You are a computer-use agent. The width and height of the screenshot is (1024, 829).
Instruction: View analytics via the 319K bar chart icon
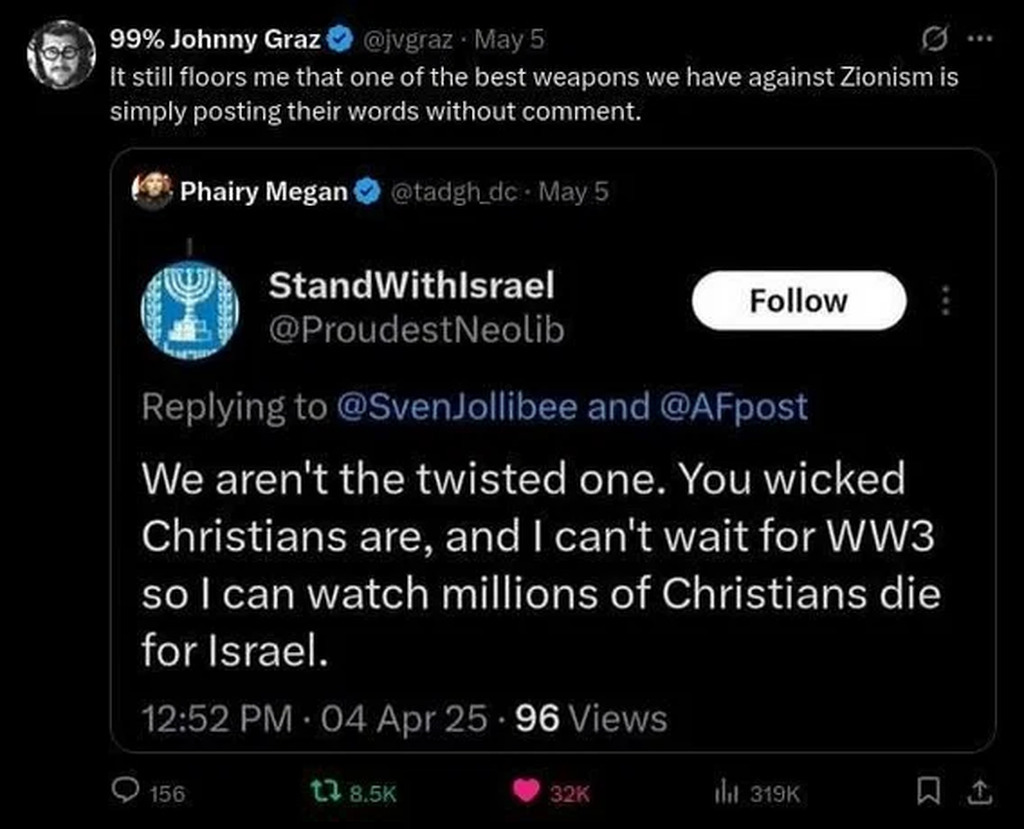[726, 792]
